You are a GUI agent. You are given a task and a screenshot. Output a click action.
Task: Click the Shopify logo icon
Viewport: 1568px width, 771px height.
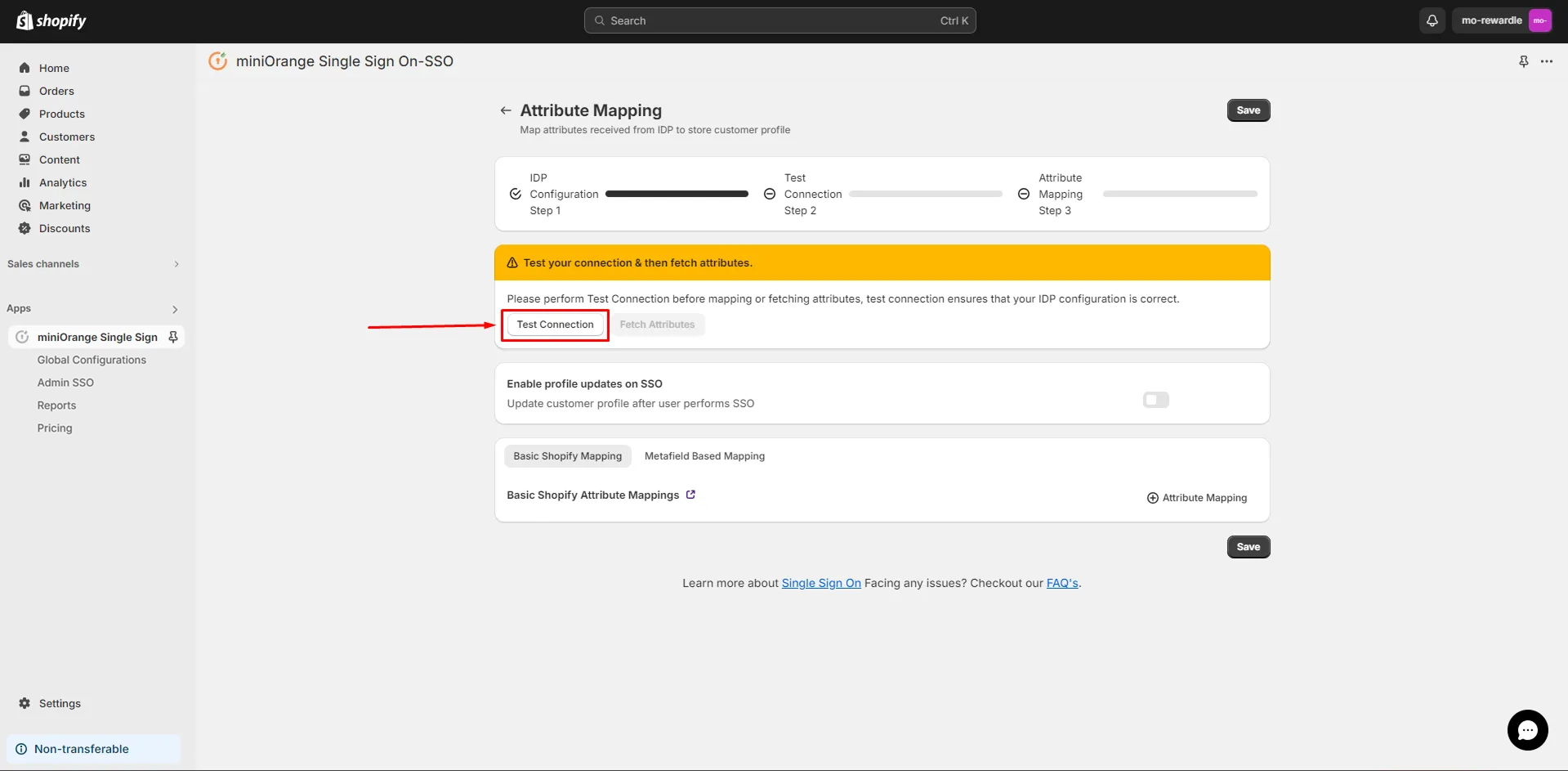tap(24, 20)
